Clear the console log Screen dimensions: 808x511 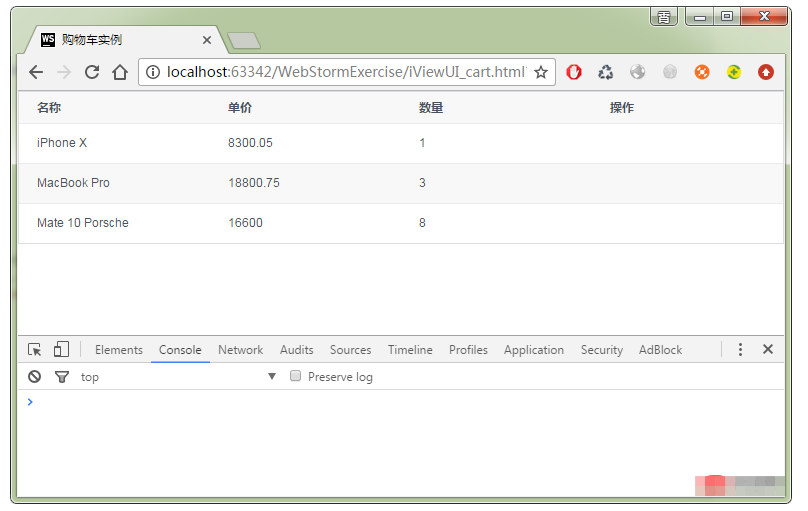click(35, 377)
